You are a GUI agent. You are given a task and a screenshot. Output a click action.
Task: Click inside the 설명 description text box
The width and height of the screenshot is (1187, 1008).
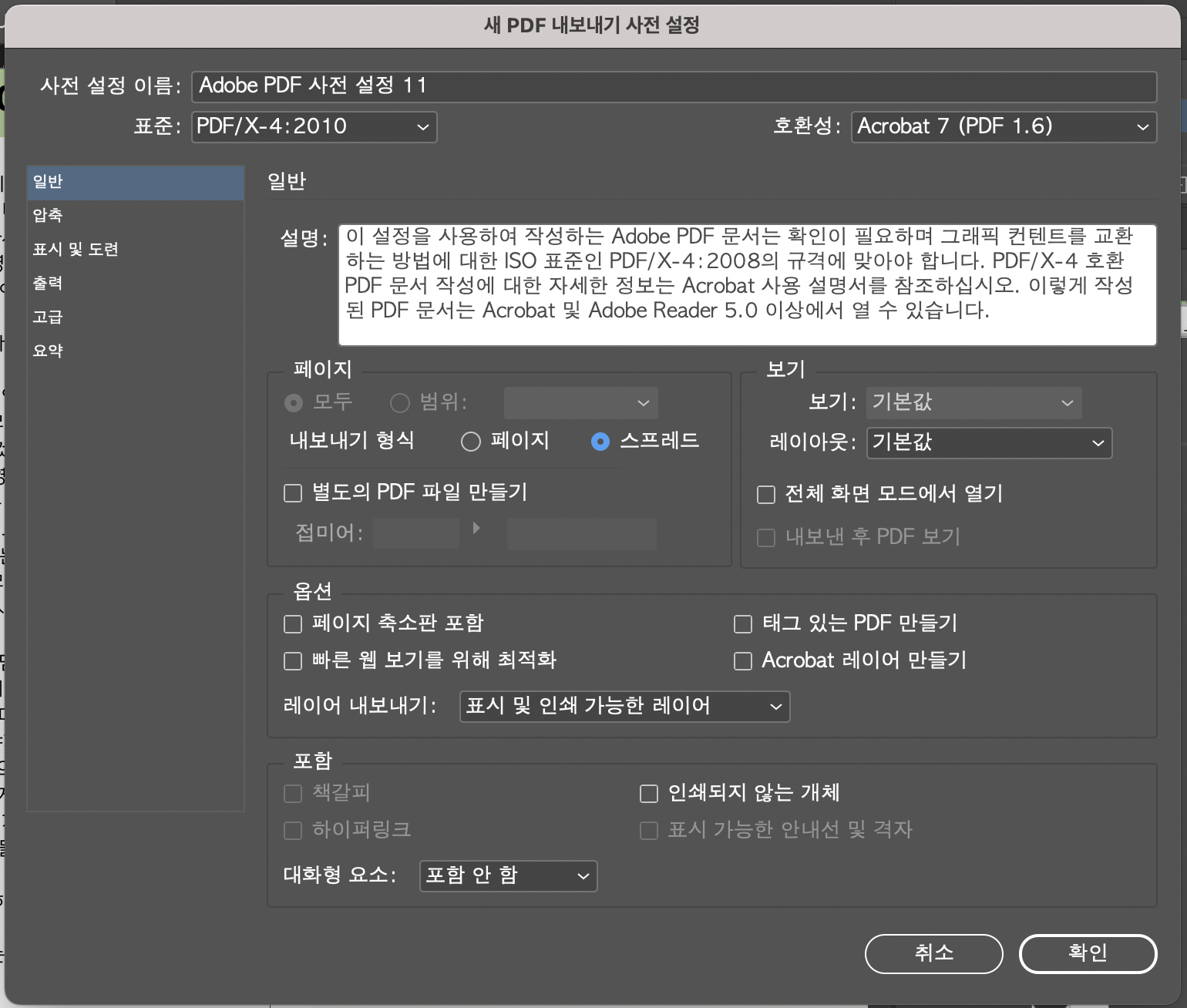click(748, 285)
